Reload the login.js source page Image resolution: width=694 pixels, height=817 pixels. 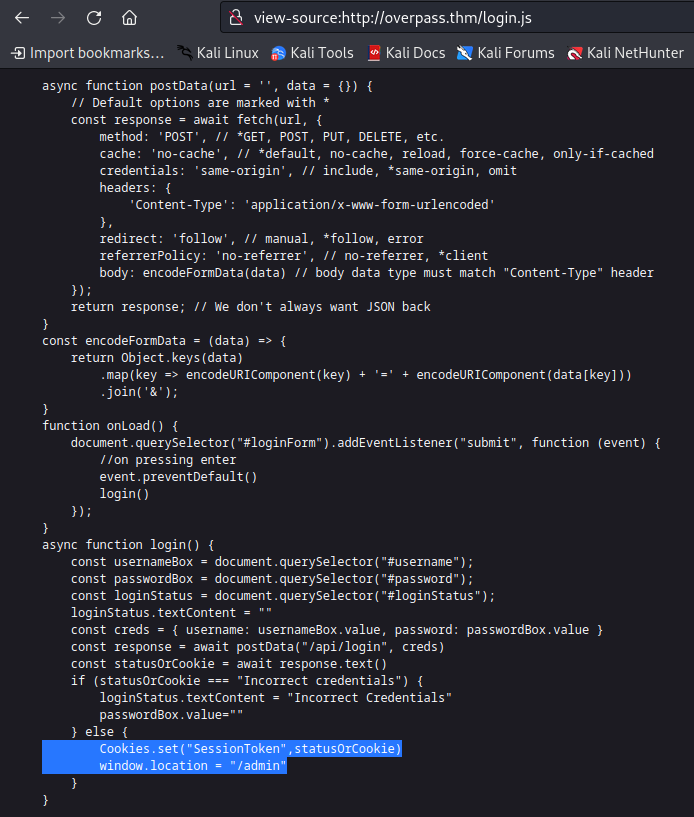94,18
